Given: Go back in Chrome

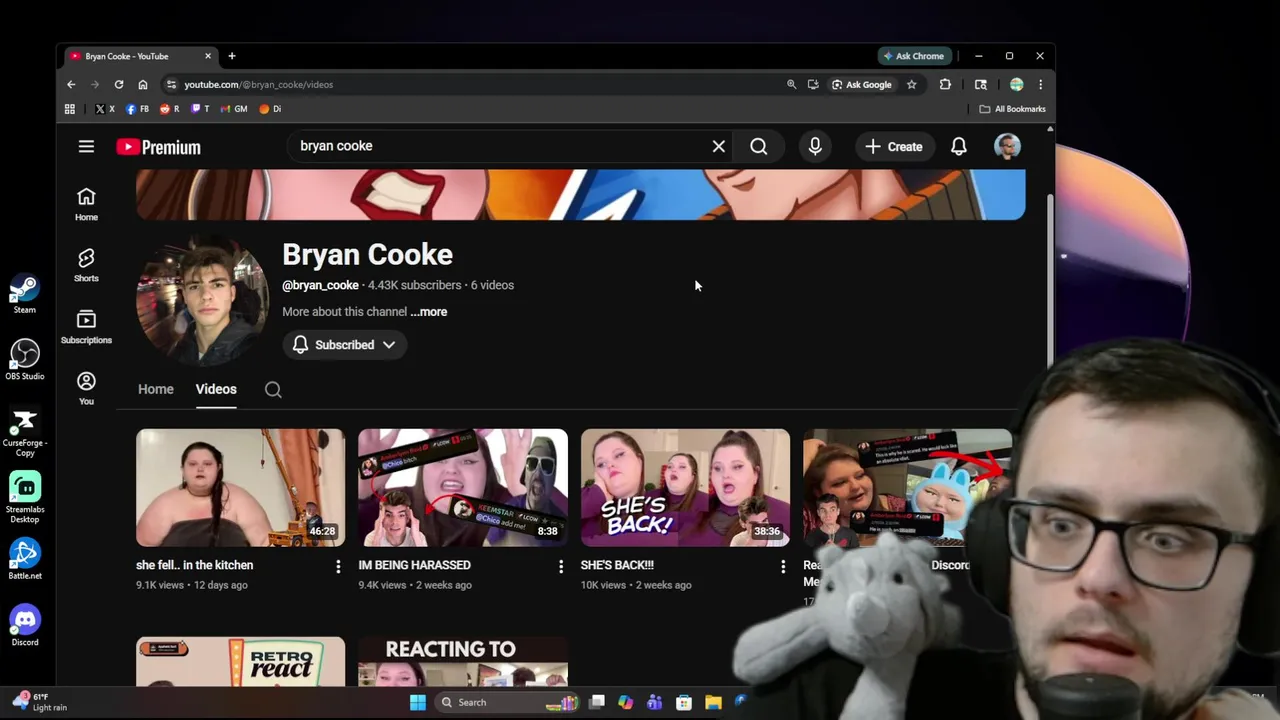Looking at the screenshot, I should 71,85.
